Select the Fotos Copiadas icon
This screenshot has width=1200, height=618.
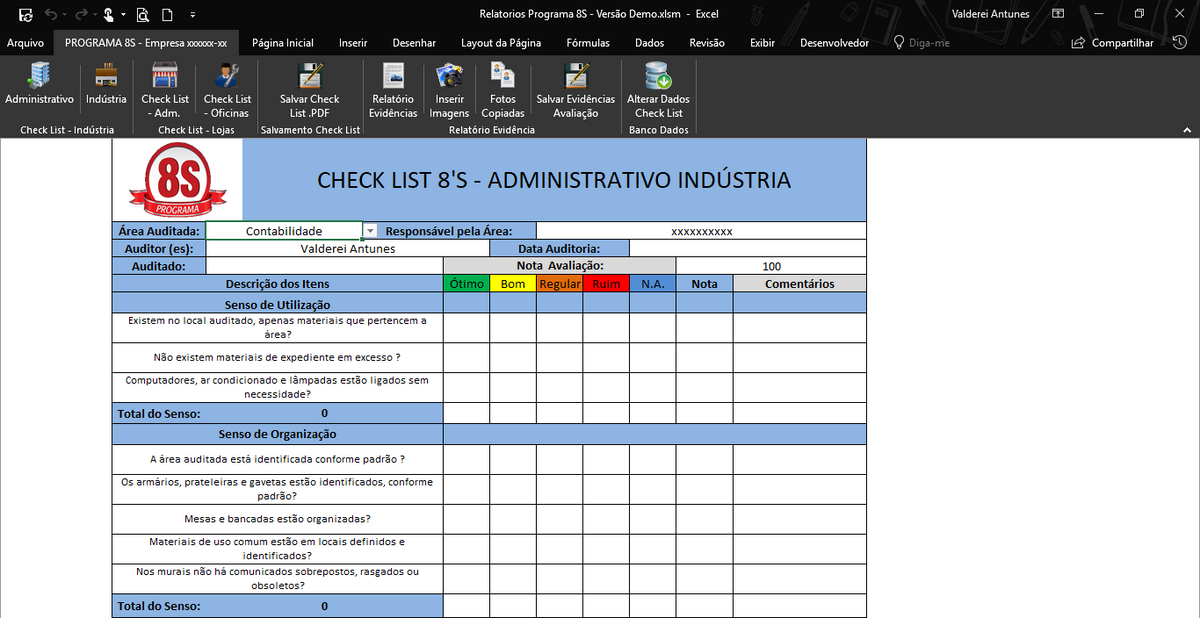click(x=502, y=90)
